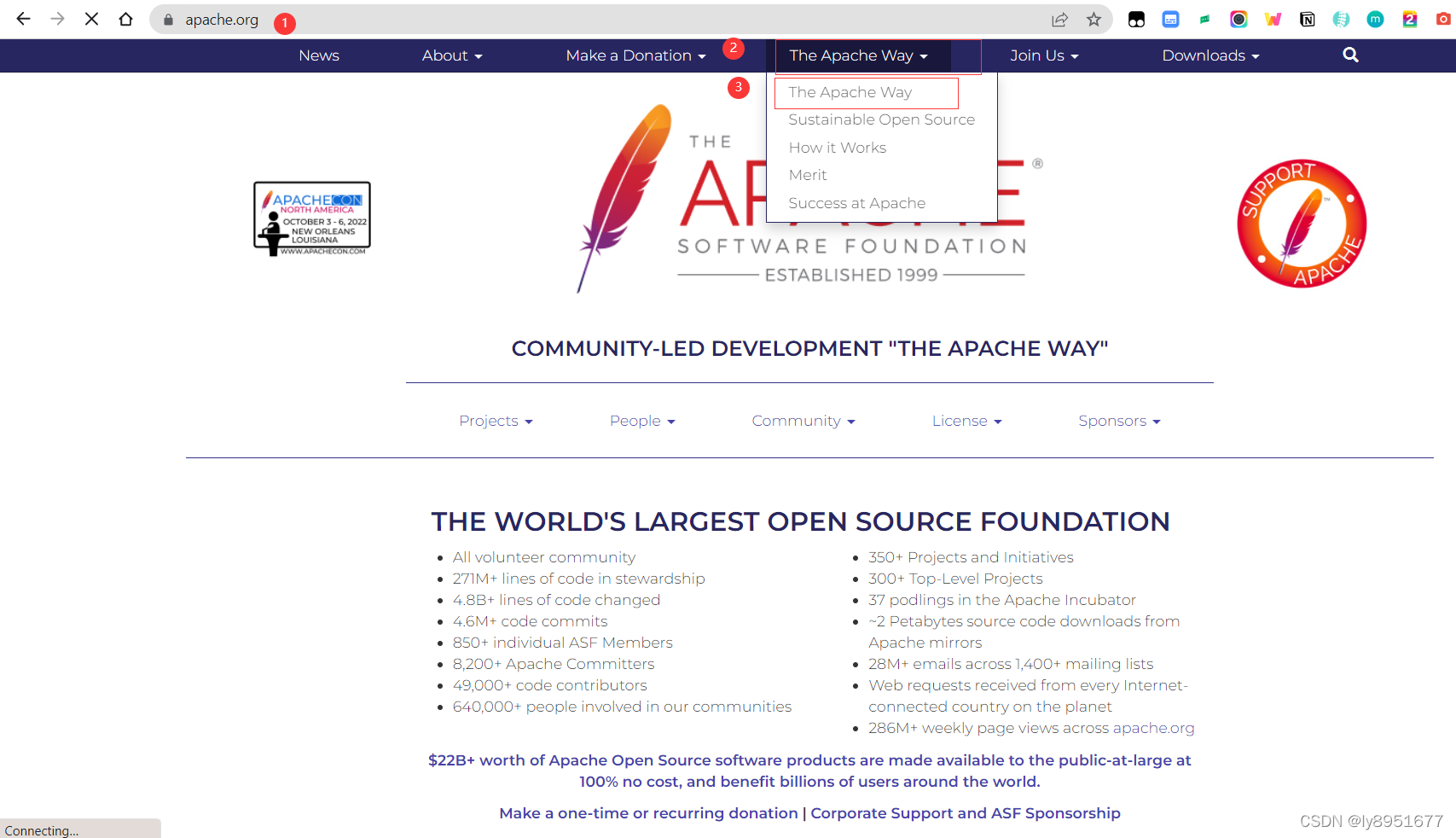Open the small green extension icon
1456x838 pixels.
click(1204, 20)
